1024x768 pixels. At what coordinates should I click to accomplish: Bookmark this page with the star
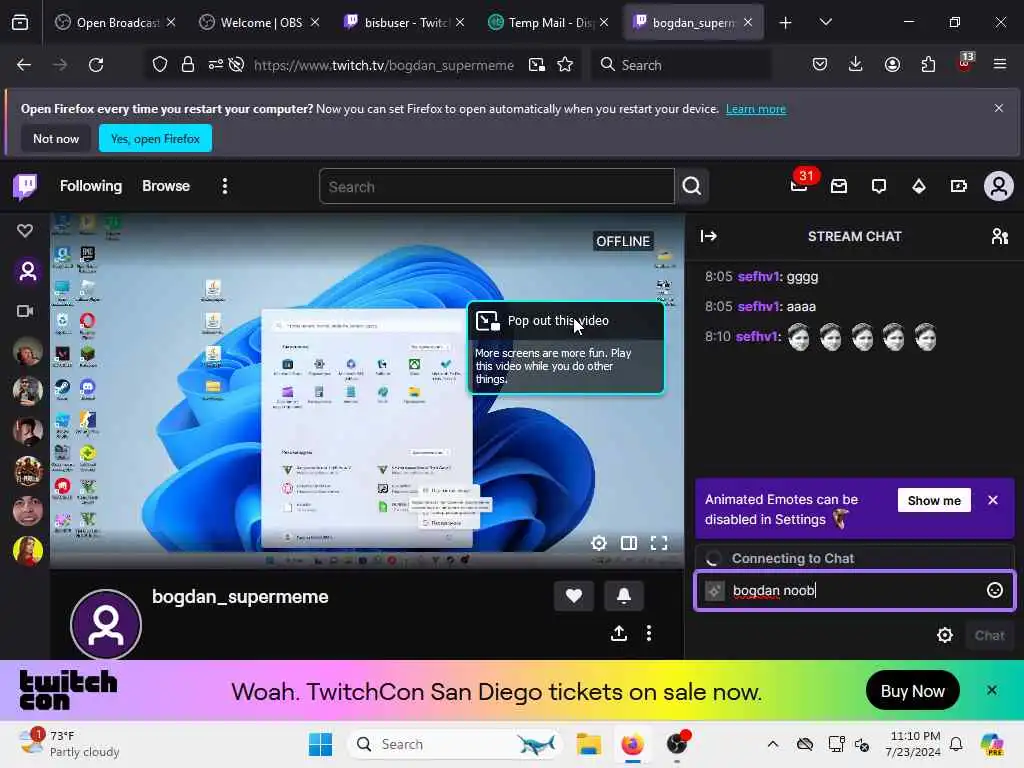[x=565, y=65]
